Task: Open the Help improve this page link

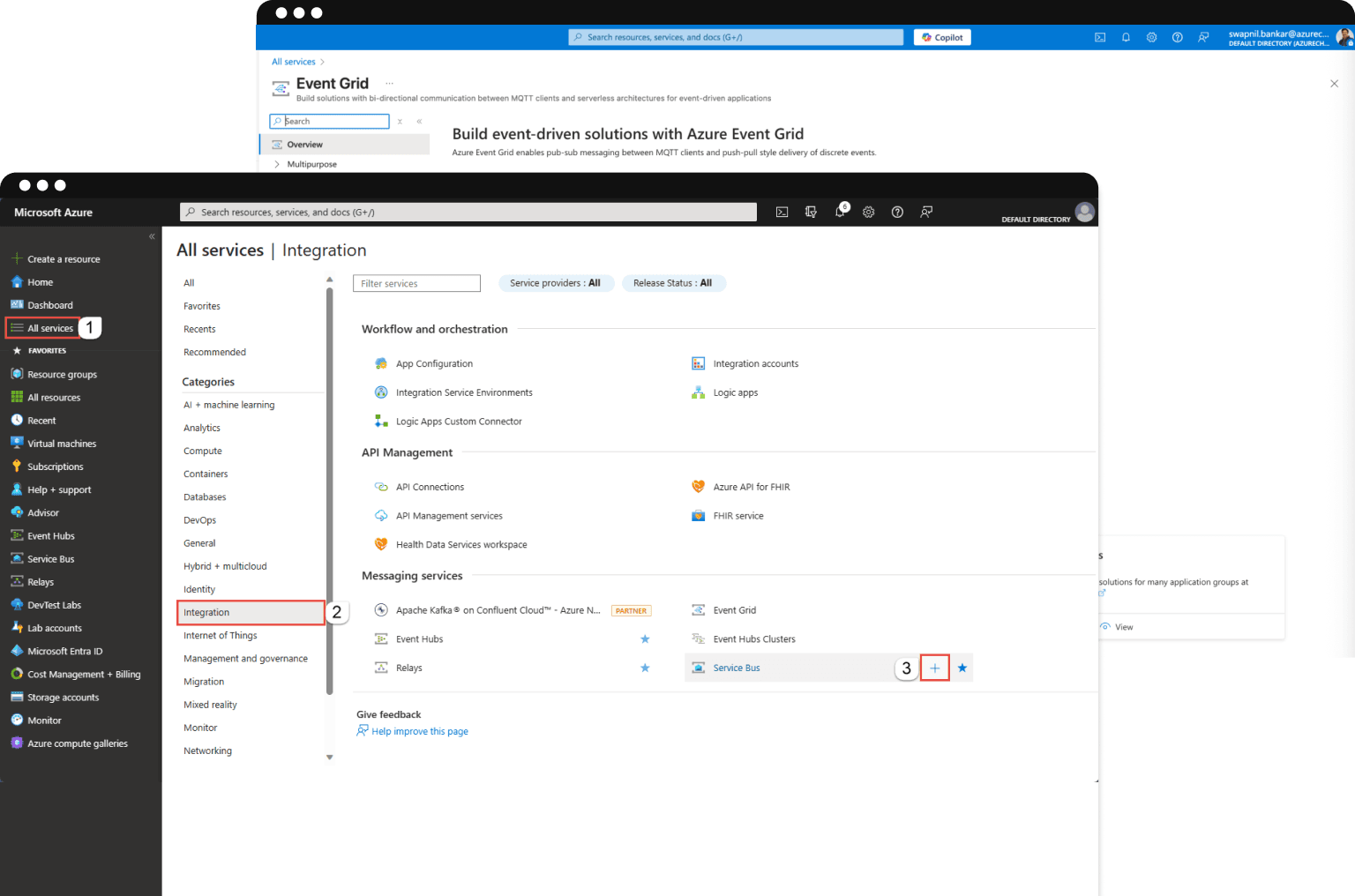Action: pos(419,731)
